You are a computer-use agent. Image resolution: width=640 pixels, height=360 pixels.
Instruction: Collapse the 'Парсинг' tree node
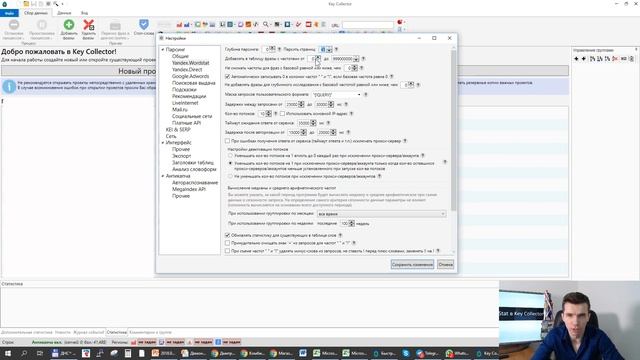click(x=163, y=50)
